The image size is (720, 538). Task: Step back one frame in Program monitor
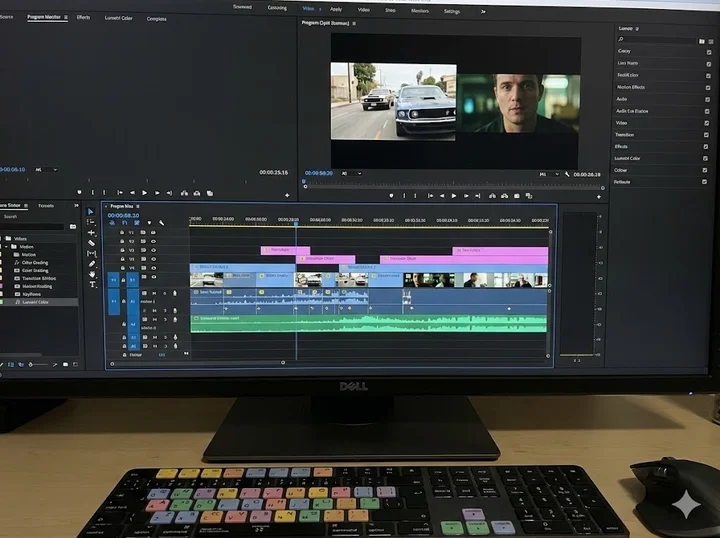442,196
